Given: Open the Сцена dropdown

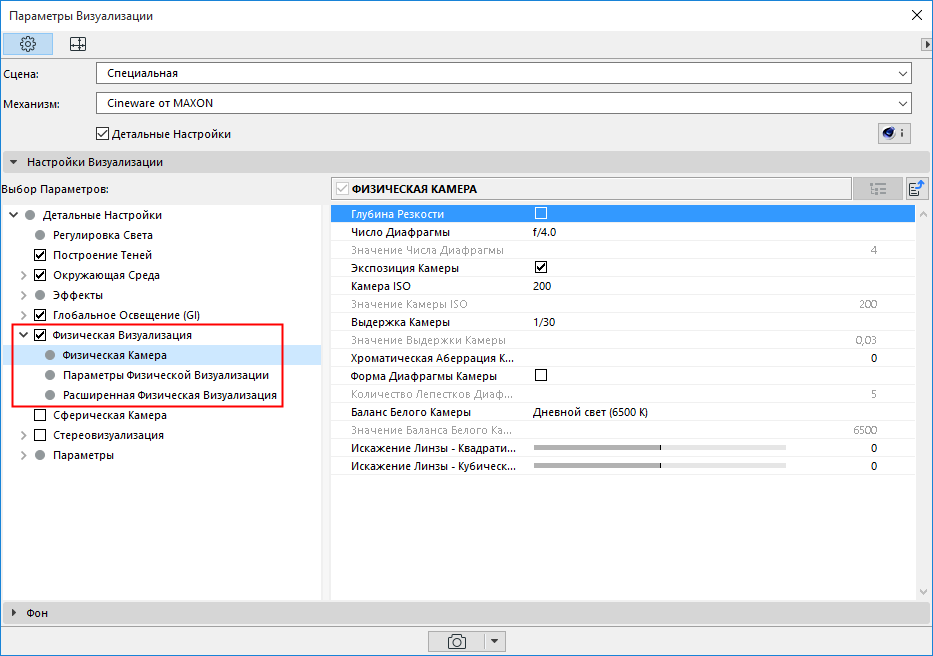Looking at the screenshot, I should 503,73.
